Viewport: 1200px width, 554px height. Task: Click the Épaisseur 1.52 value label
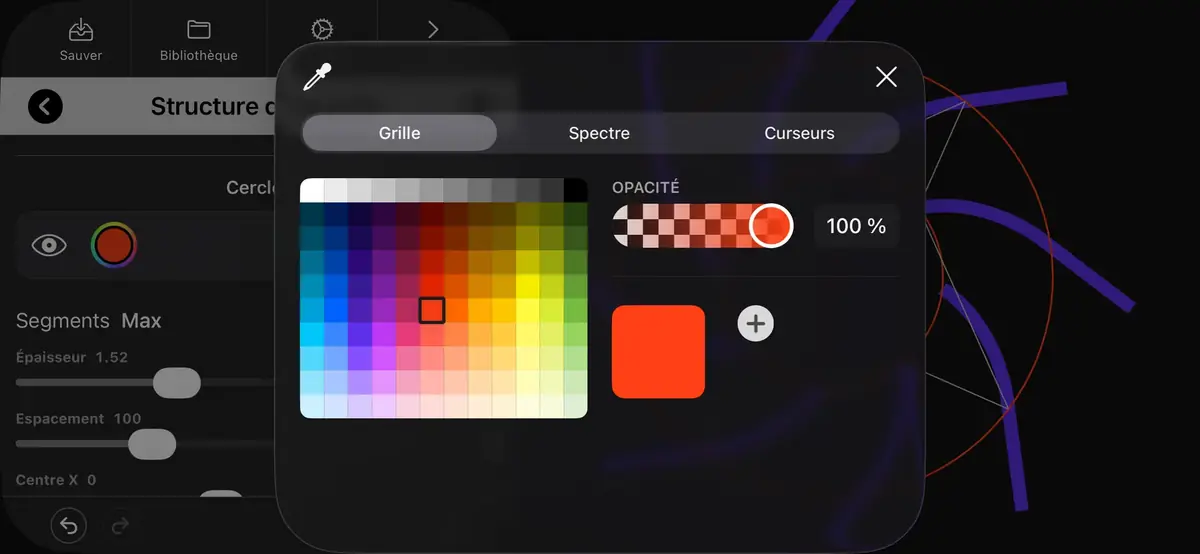click(x=72, y=357)
